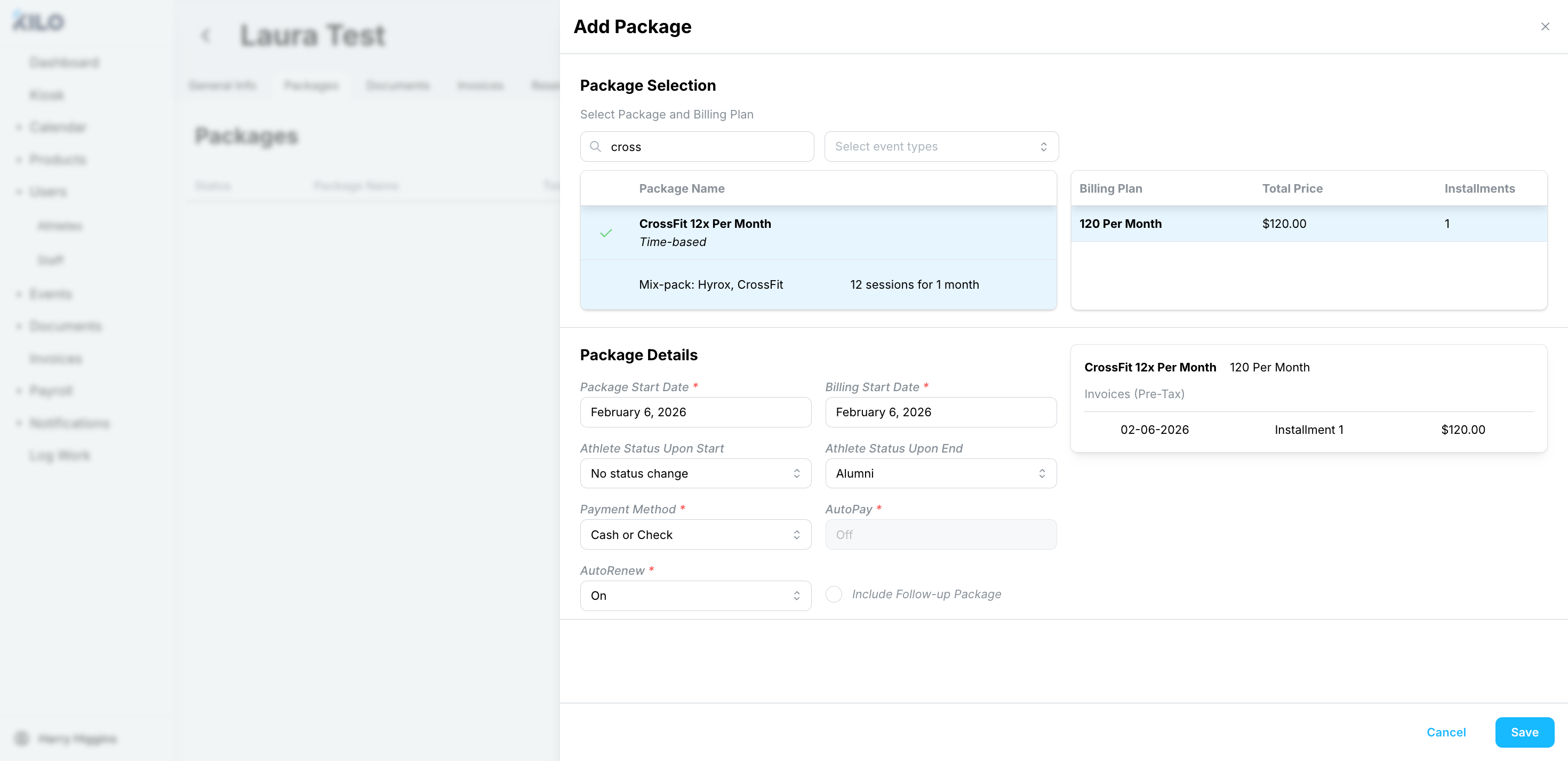Click the user avatar icon at bottom-left
The width and height of the screenshot is (1568, 761).
click(22, 739)
